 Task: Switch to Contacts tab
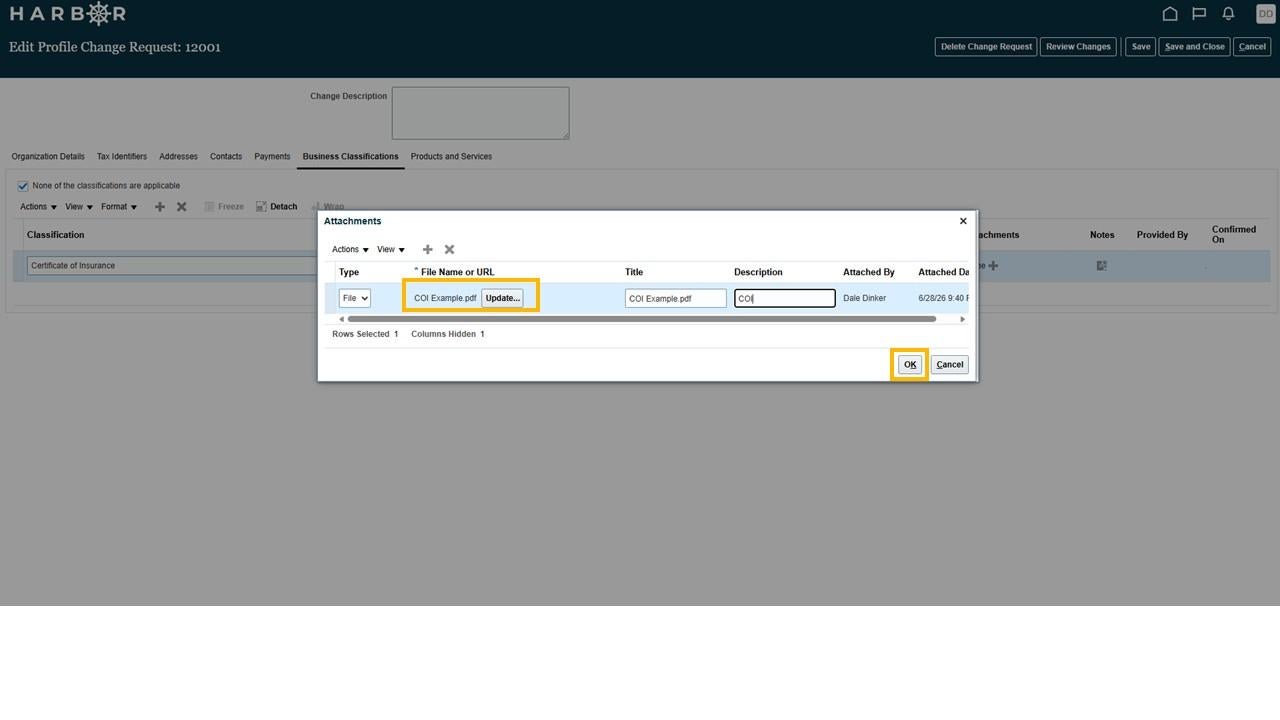click(x=226, y=157)
